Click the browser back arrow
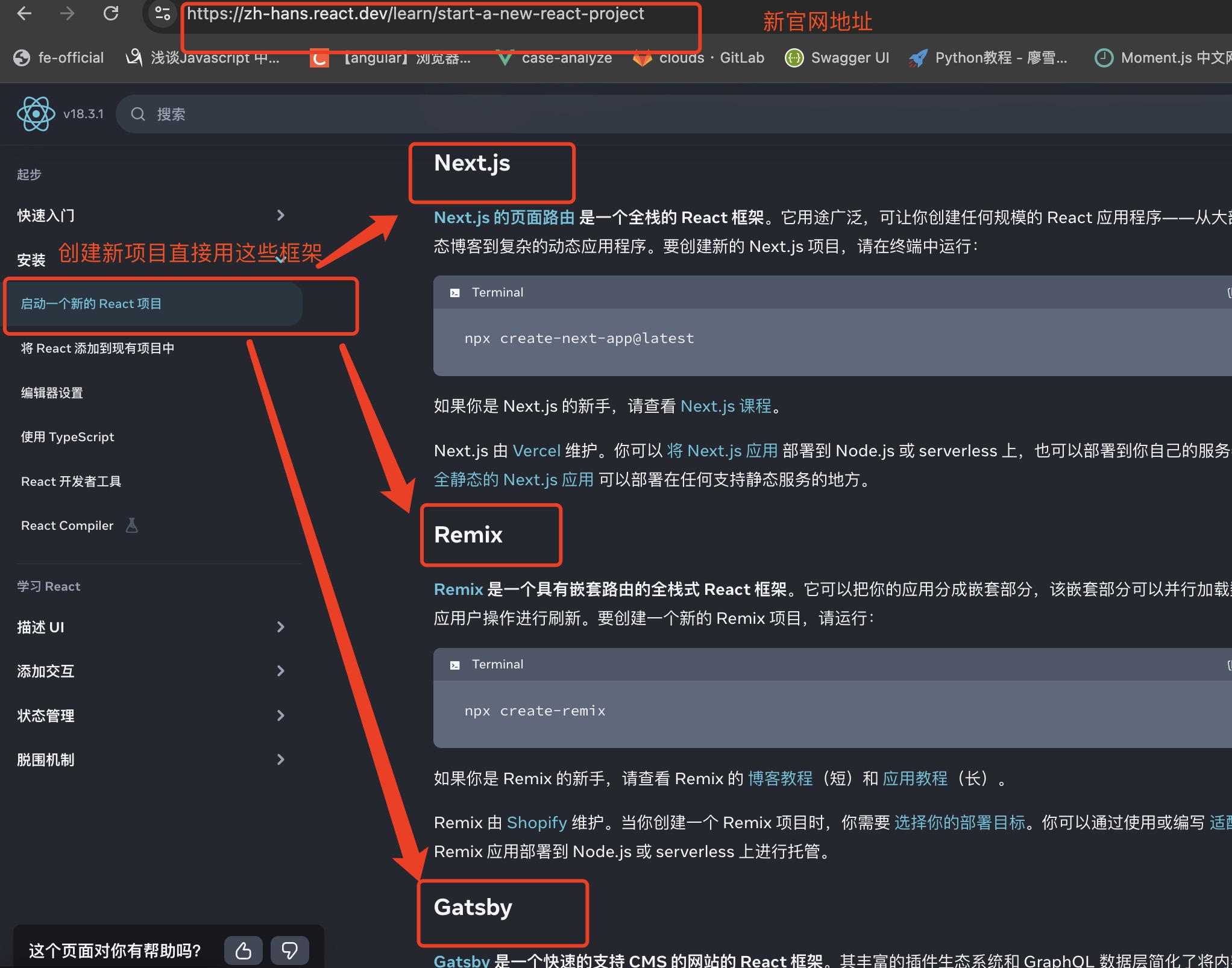The image size is (1232, 968). pos(24,13)
